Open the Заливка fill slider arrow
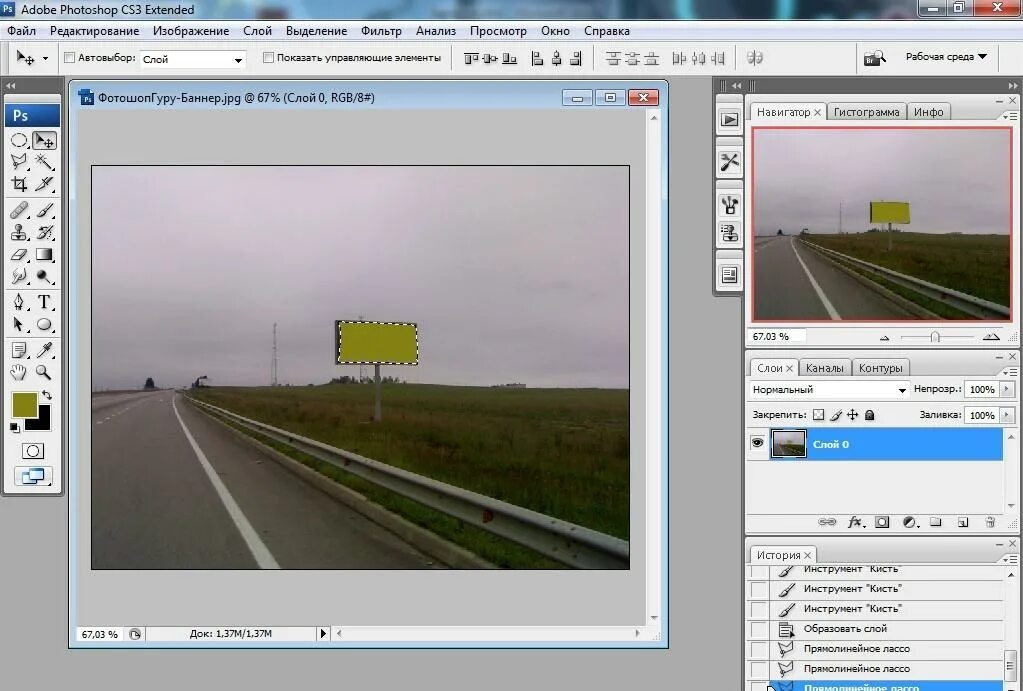Screen dimensions: 1023x691 1007,415
